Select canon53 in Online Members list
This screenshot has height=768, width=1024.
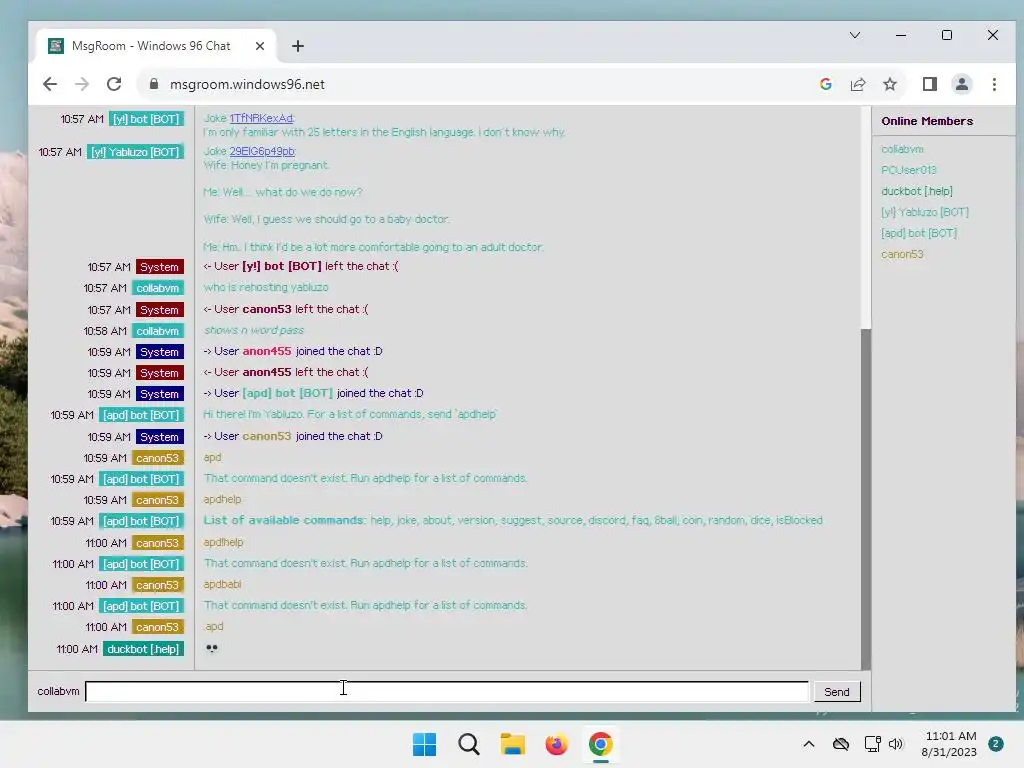[902, 254]
